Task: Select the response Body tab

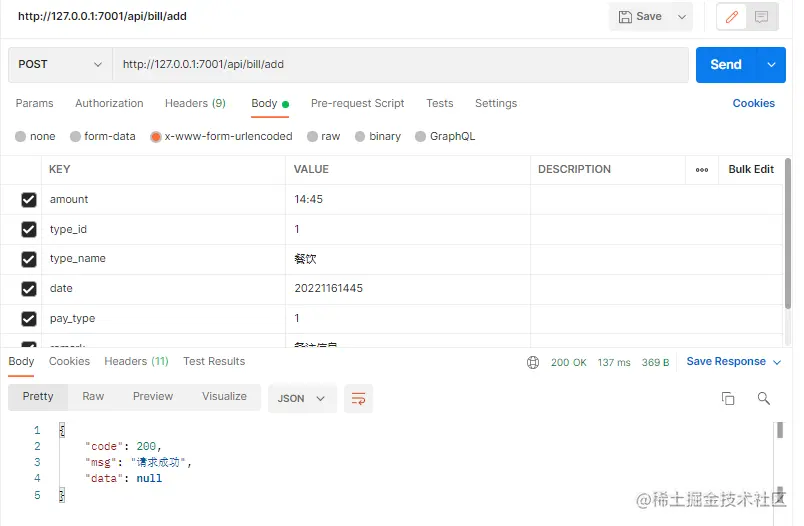Action: [21, 361]
